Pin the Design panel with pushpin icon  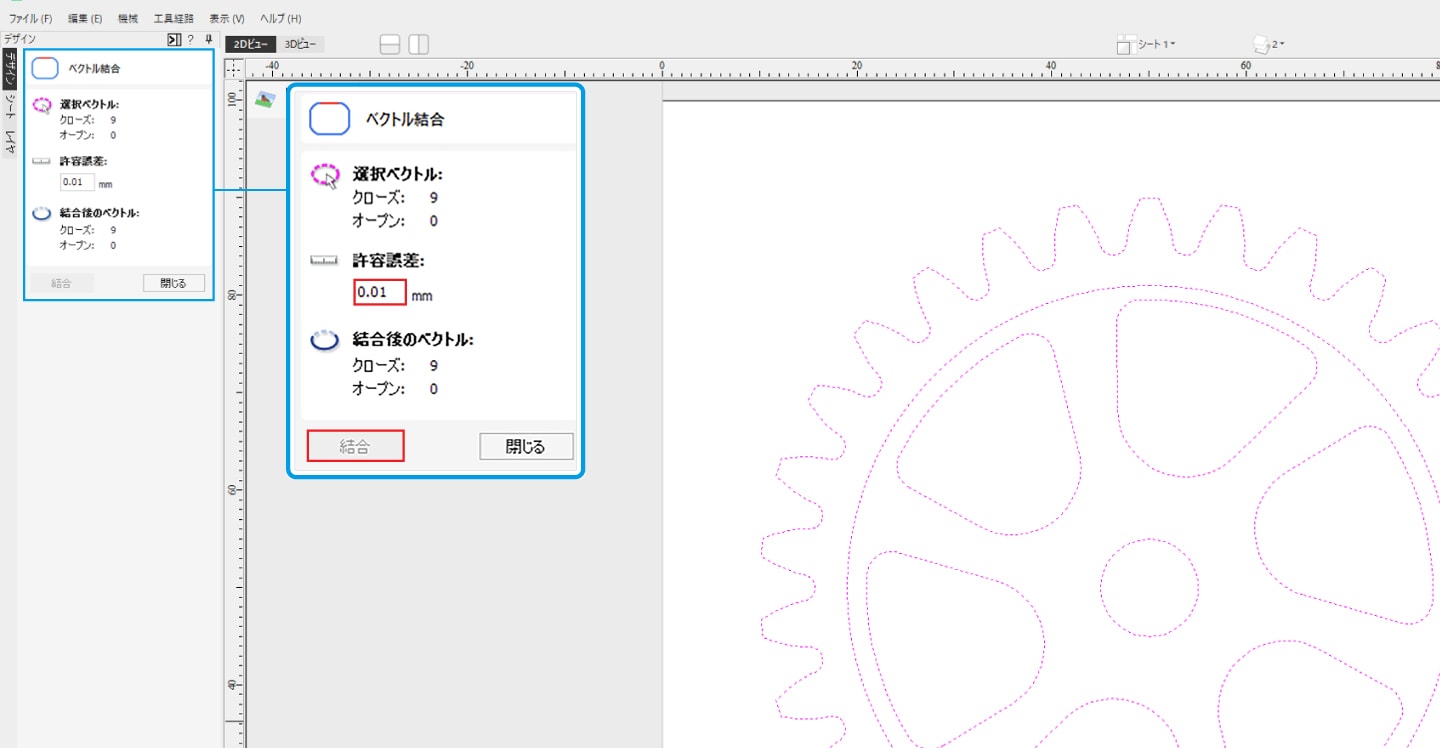[x=208, y=40]
